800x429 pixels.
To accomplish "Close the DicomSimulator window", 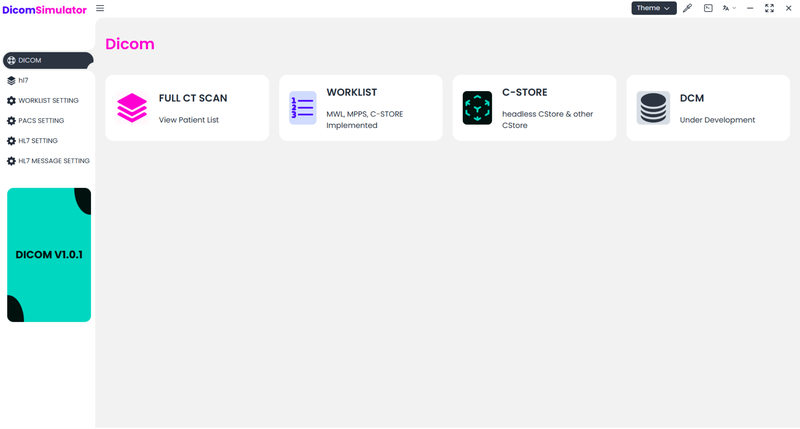I will click(788, 8).
